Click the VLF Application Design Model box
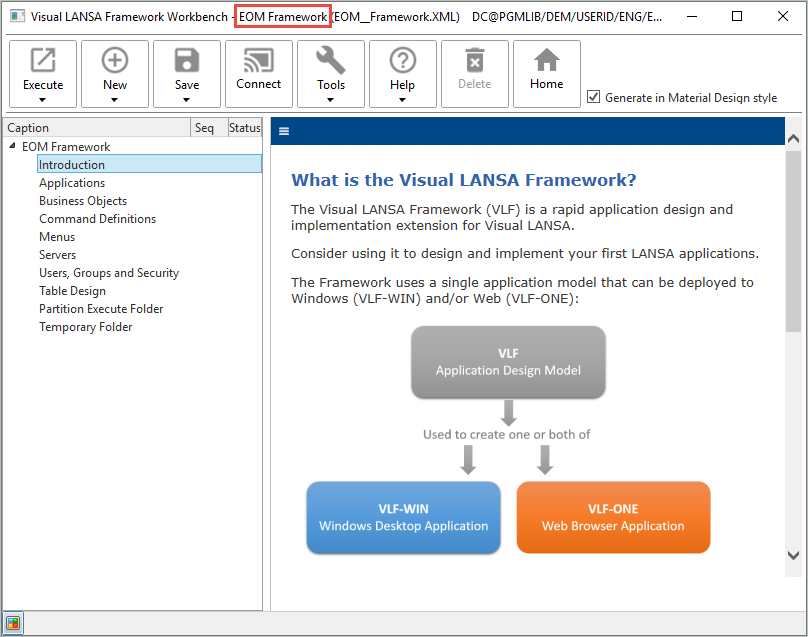 [x=508, y=362]
